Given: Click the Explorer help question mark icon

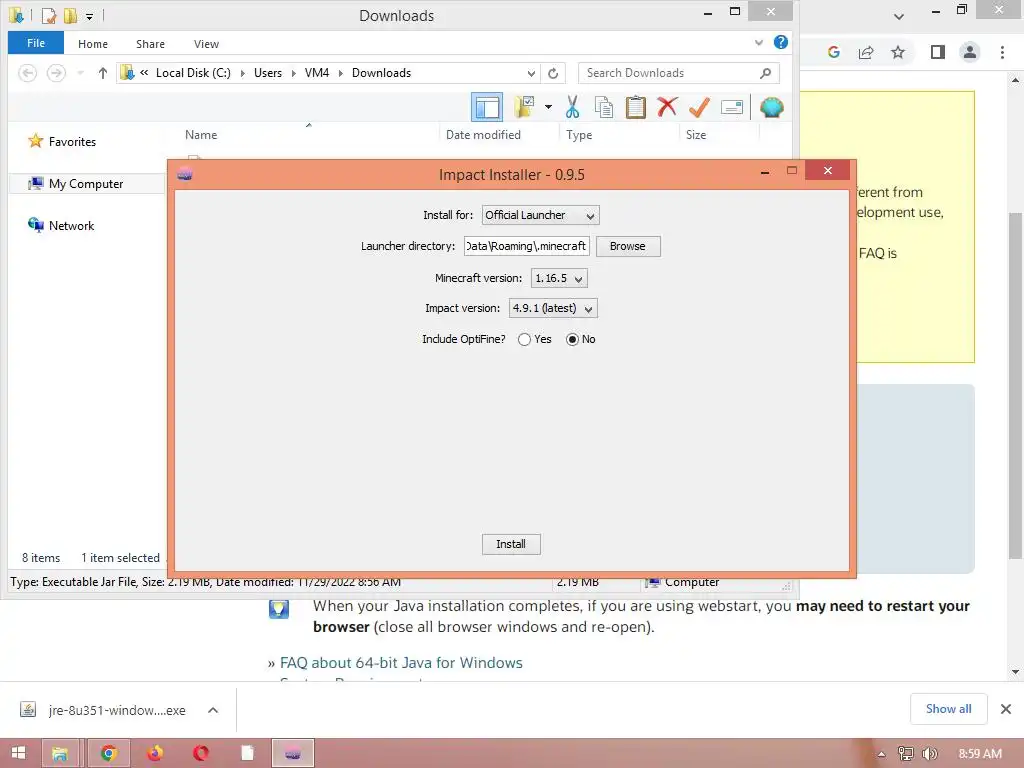Looking at the screenshot, I should pyautogui.click(x=780, y=42).
